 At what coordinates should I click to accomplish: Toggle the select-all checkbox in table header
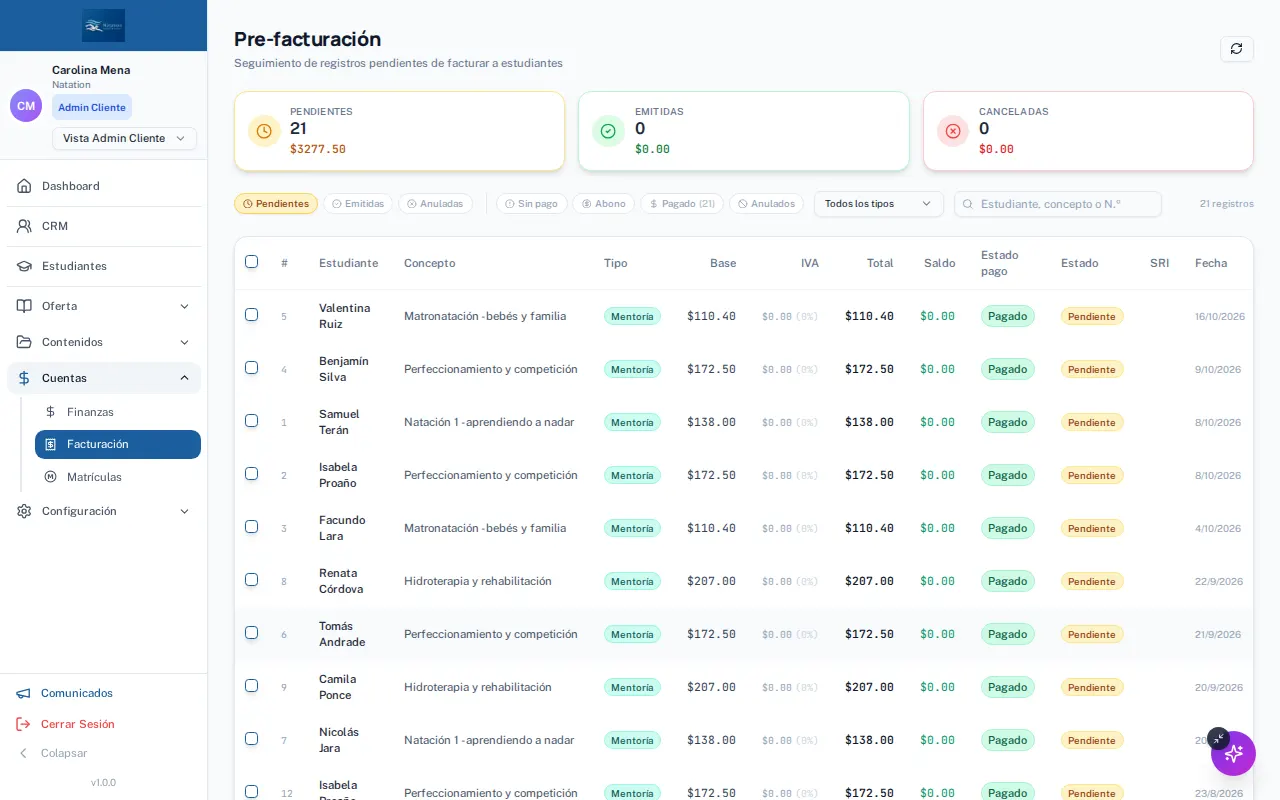coord(252,262)
